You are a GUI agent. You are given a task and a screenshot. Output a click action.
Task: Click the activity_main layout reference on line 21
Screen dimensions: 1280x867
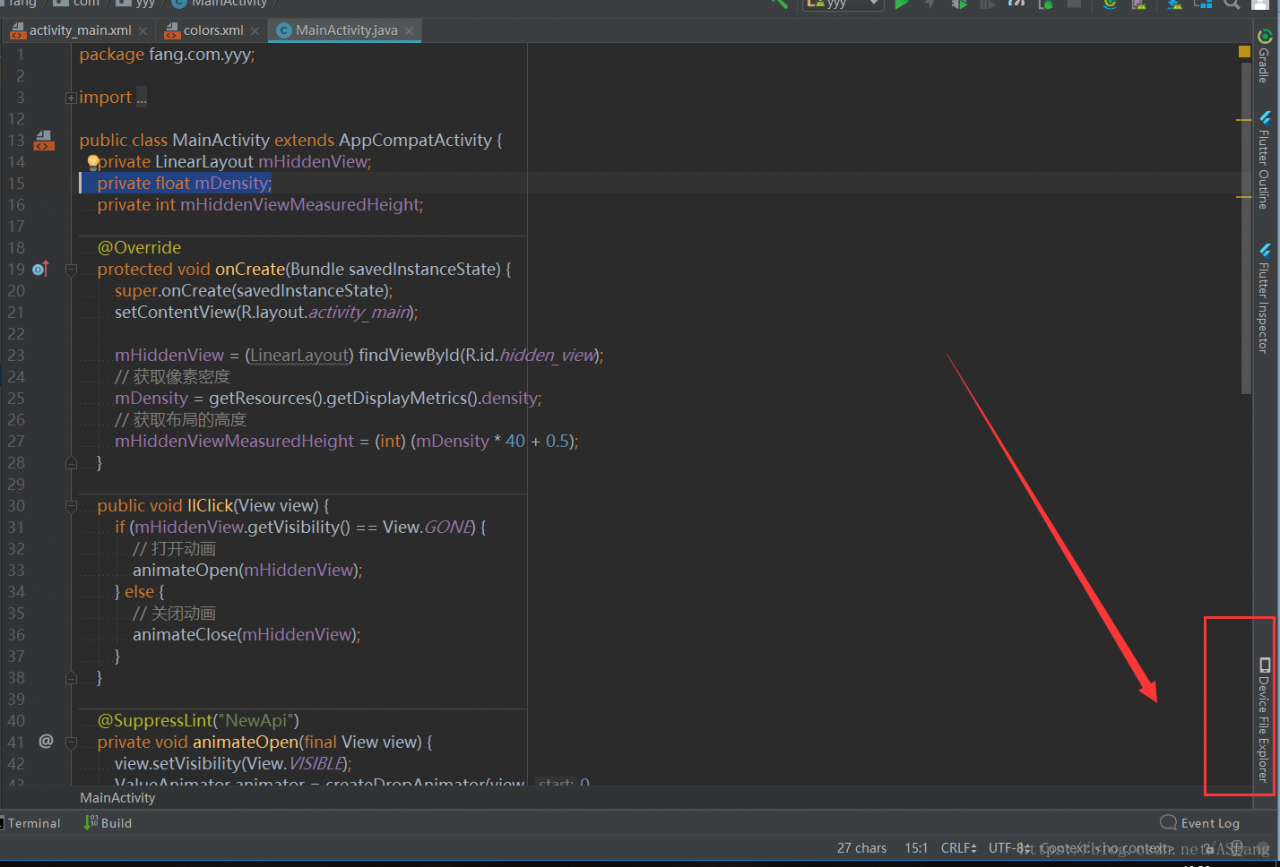[359, 312]
